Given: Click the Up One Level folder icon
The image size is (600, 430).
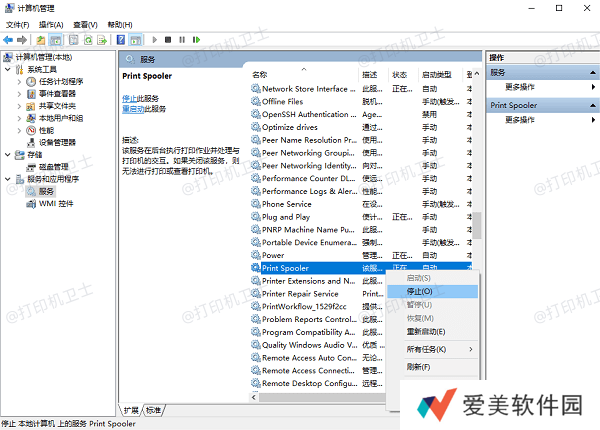Looking at the screenshot, I should [41, 40].
